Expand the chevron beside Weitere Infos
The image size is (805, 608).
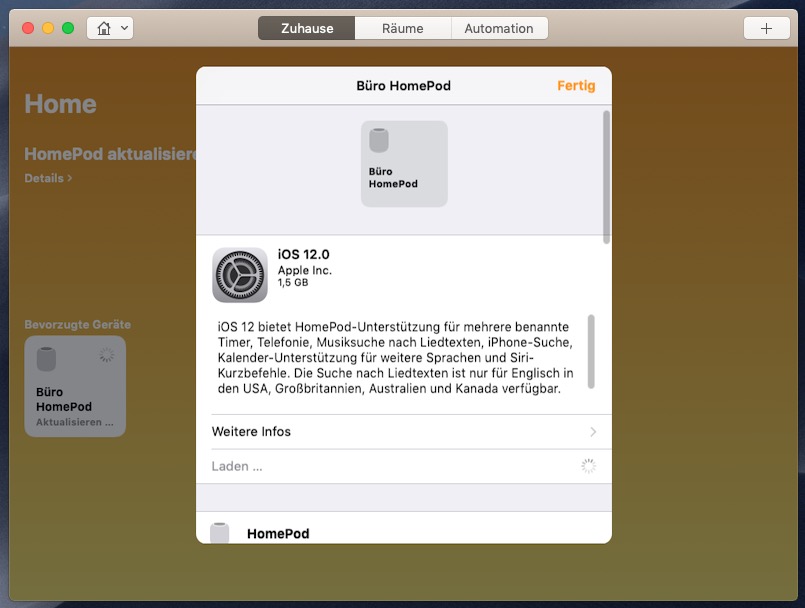click(x=593, y=432)
